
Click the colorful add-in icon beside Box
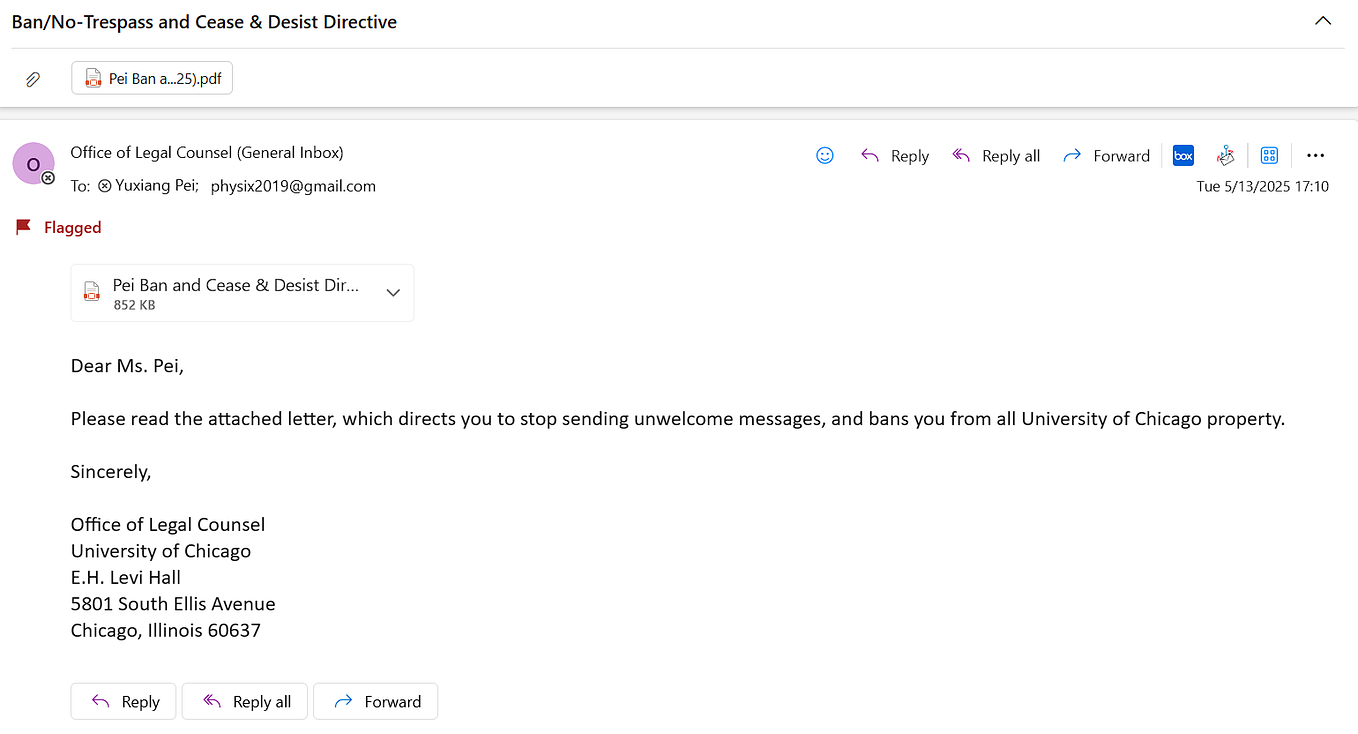pos(1226,155)
